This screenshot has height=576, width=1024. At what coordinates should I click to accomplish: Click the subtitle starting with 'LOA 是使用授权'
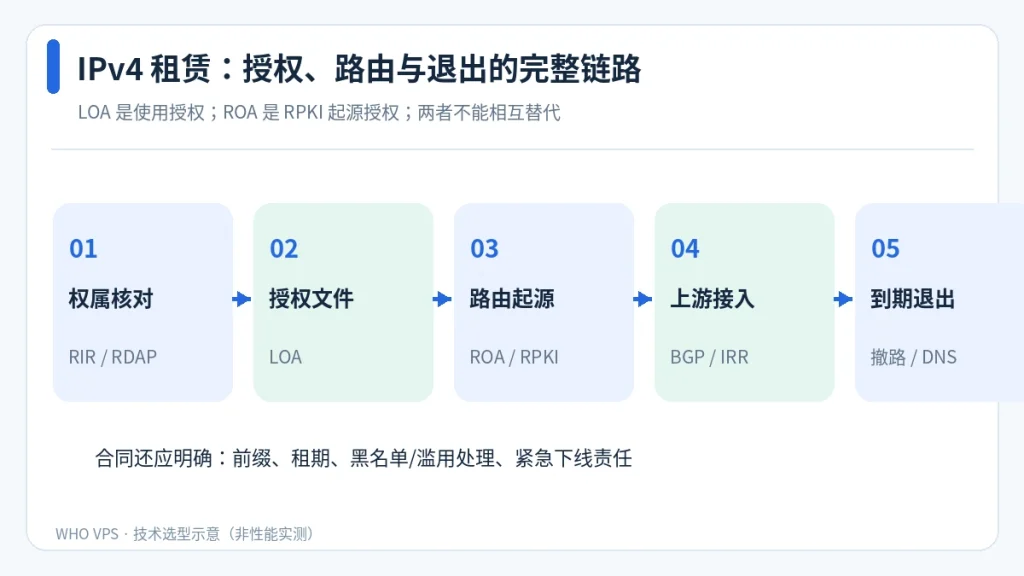click(319, 112)
